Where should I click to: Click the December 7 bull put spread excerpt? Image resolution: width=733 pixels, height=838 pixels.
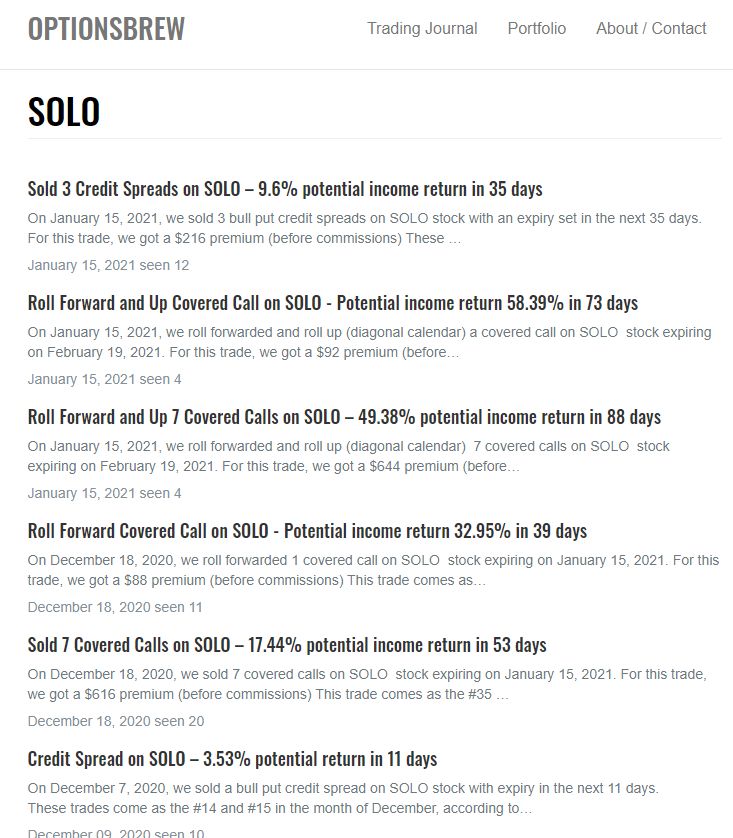(343, 798)
